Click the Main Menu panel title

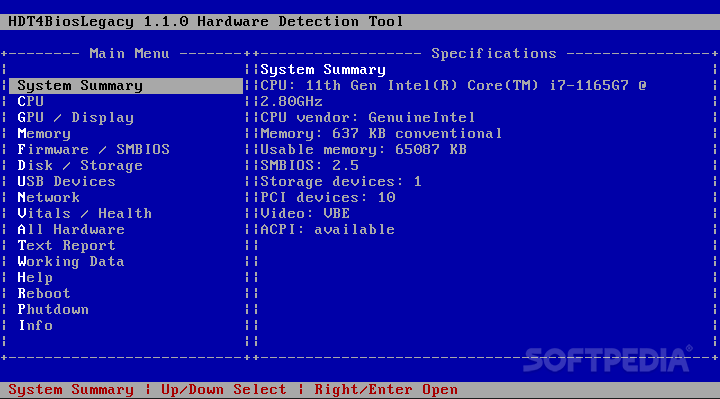click(x=129, y=54)
